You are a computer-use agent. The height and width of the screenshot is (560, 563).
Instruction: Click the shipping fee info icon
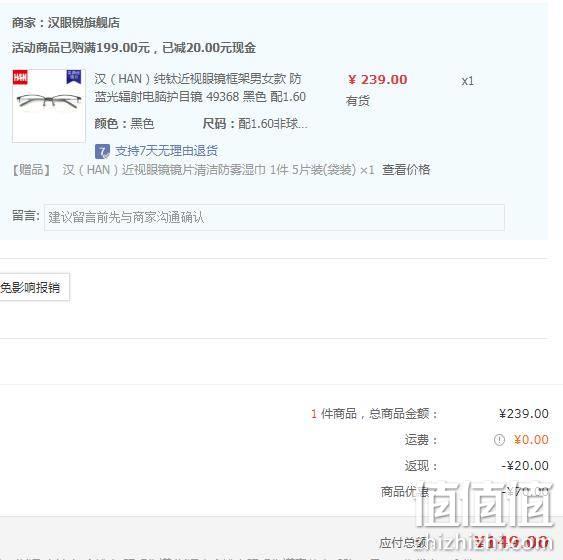[499, 440]
